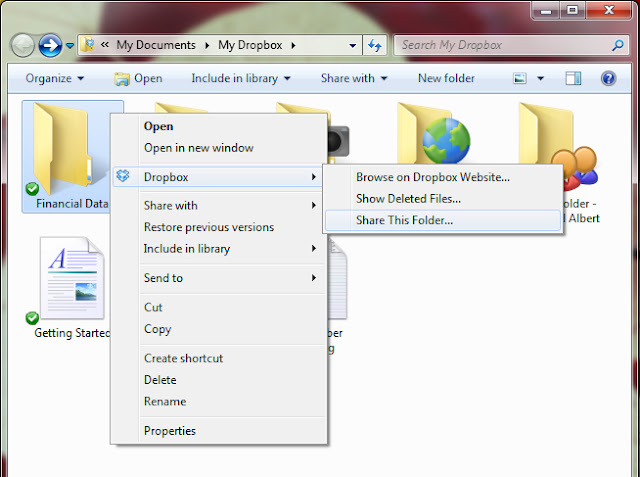Open the address bar history dropdown
Viewport: 640px width, 477px height.
pyautogui.click(x=353, y=46)
